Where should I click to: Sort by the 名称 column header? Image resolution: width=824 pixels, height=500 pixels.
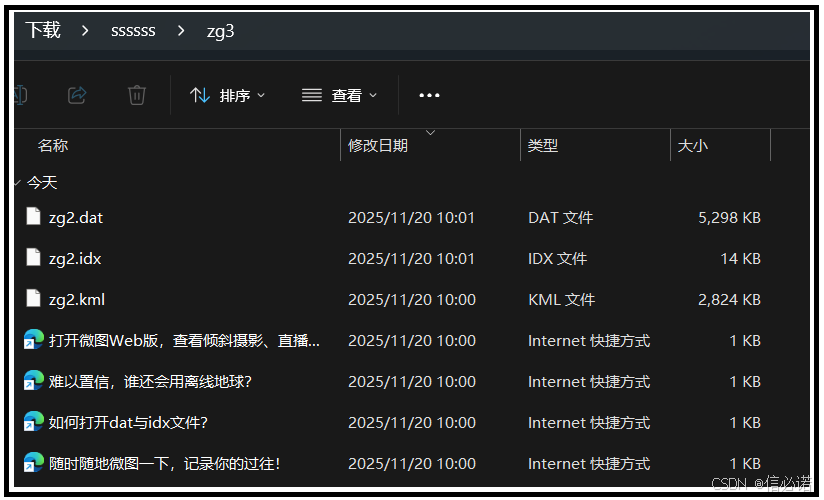pyautogui.click(x=53, y=146)
